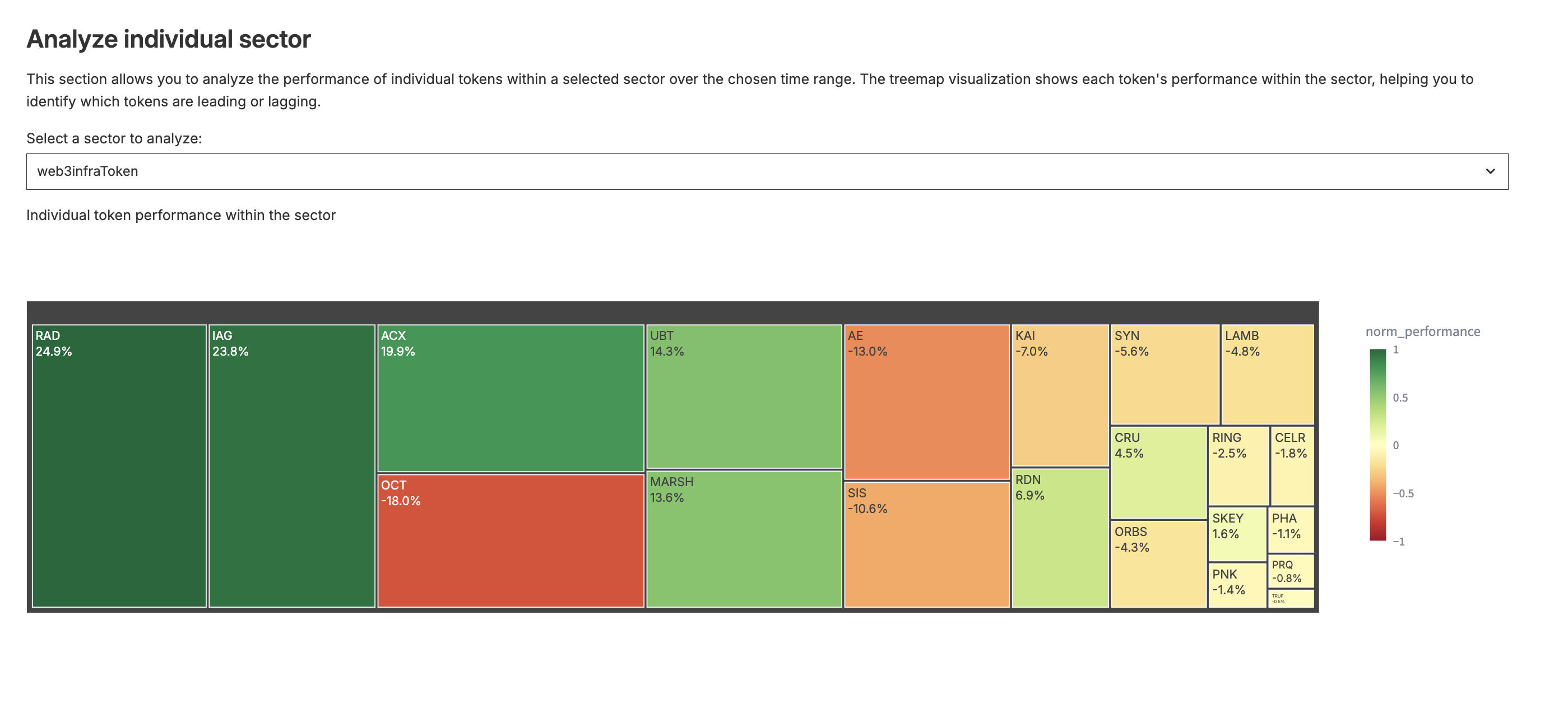Select the LAMB -4.8% tile

point(1267,375)
